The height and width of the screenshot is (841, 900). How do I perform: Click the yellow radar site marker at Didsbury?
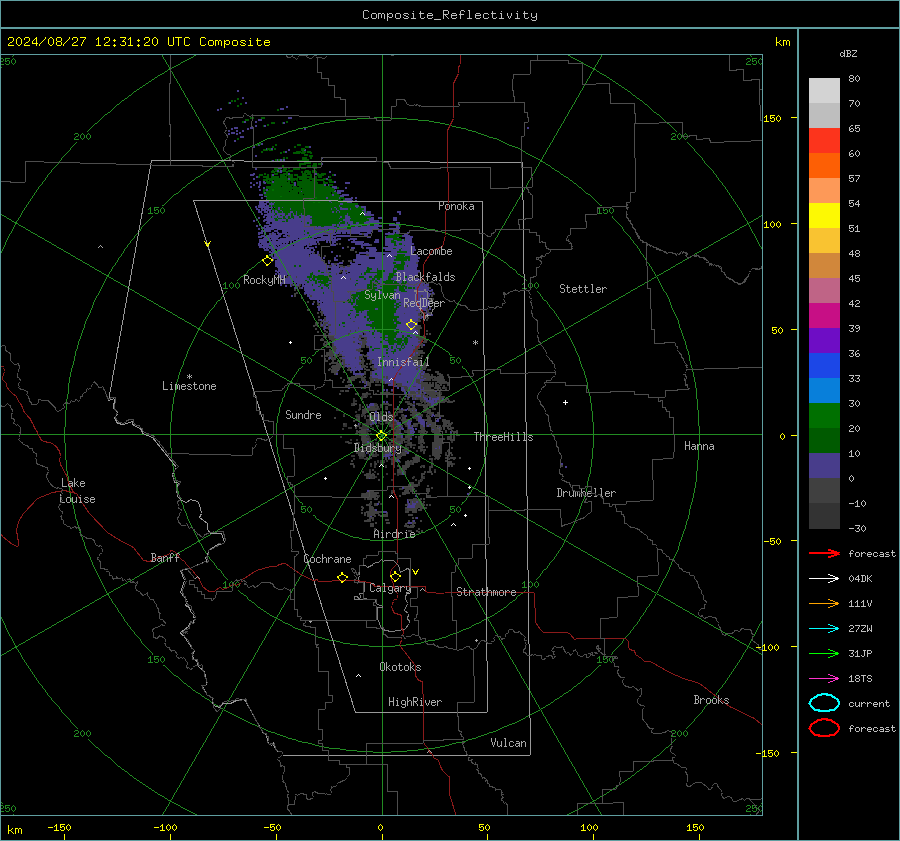coord(382,436)
